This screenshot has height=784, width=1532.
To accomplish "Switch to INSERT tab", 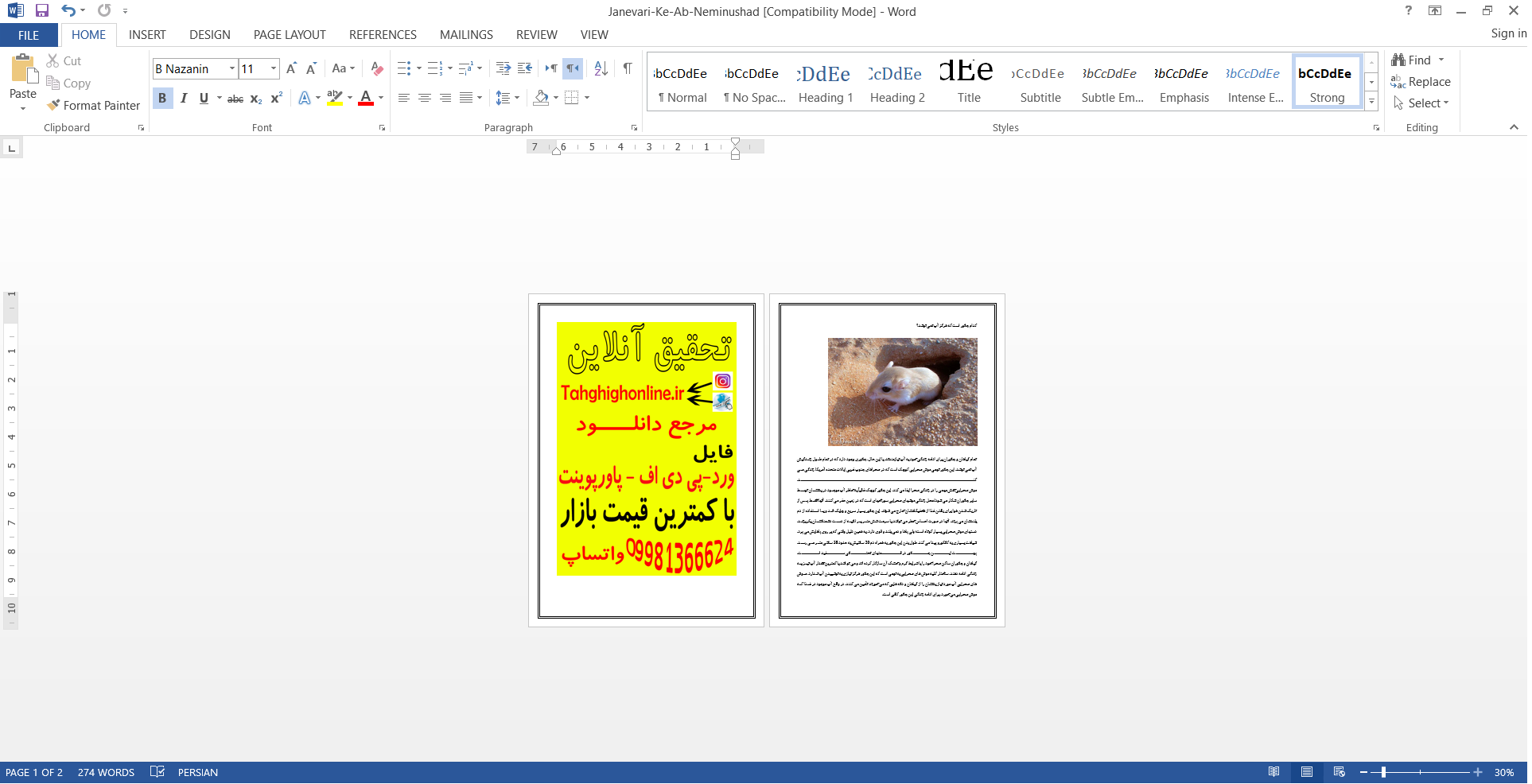I will [x=147, y=35].
